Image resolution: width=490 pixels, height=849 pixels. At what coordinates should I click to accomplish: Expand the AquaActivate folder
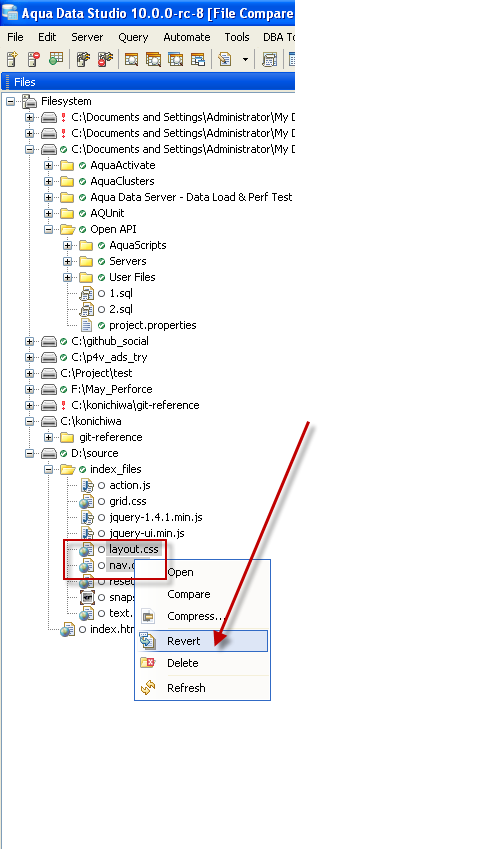pyautogui.click(x=49, y=165)
